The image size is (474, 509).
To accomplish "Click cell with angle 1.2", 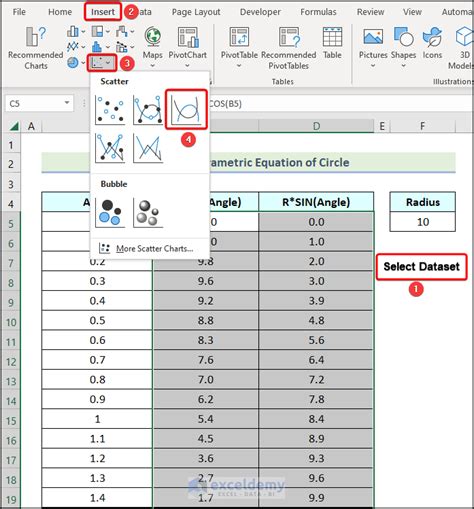I will click(x=97, y=458).
